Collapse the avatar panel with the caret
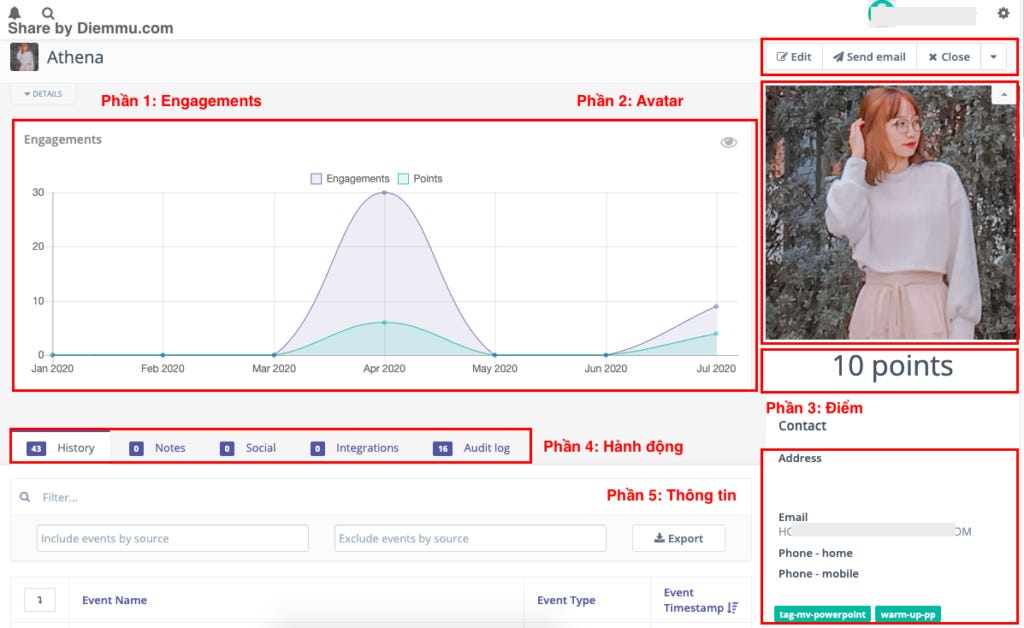 point(1004,95)
